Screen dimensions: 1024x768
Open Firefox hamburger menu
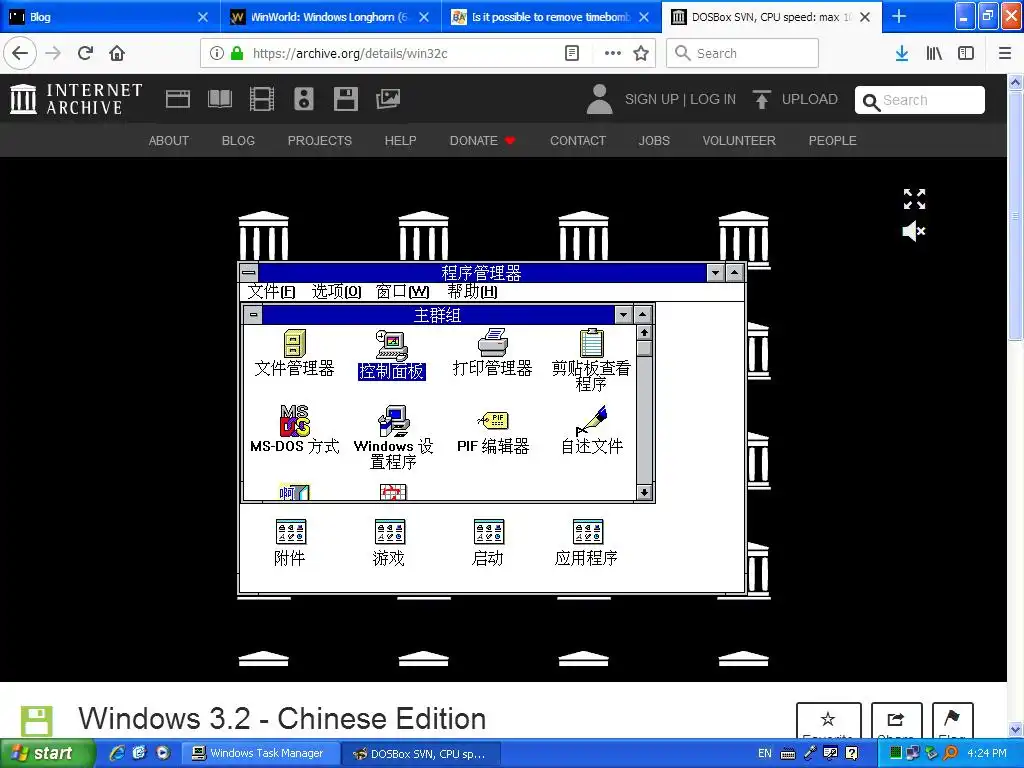tap(1005, 54)
